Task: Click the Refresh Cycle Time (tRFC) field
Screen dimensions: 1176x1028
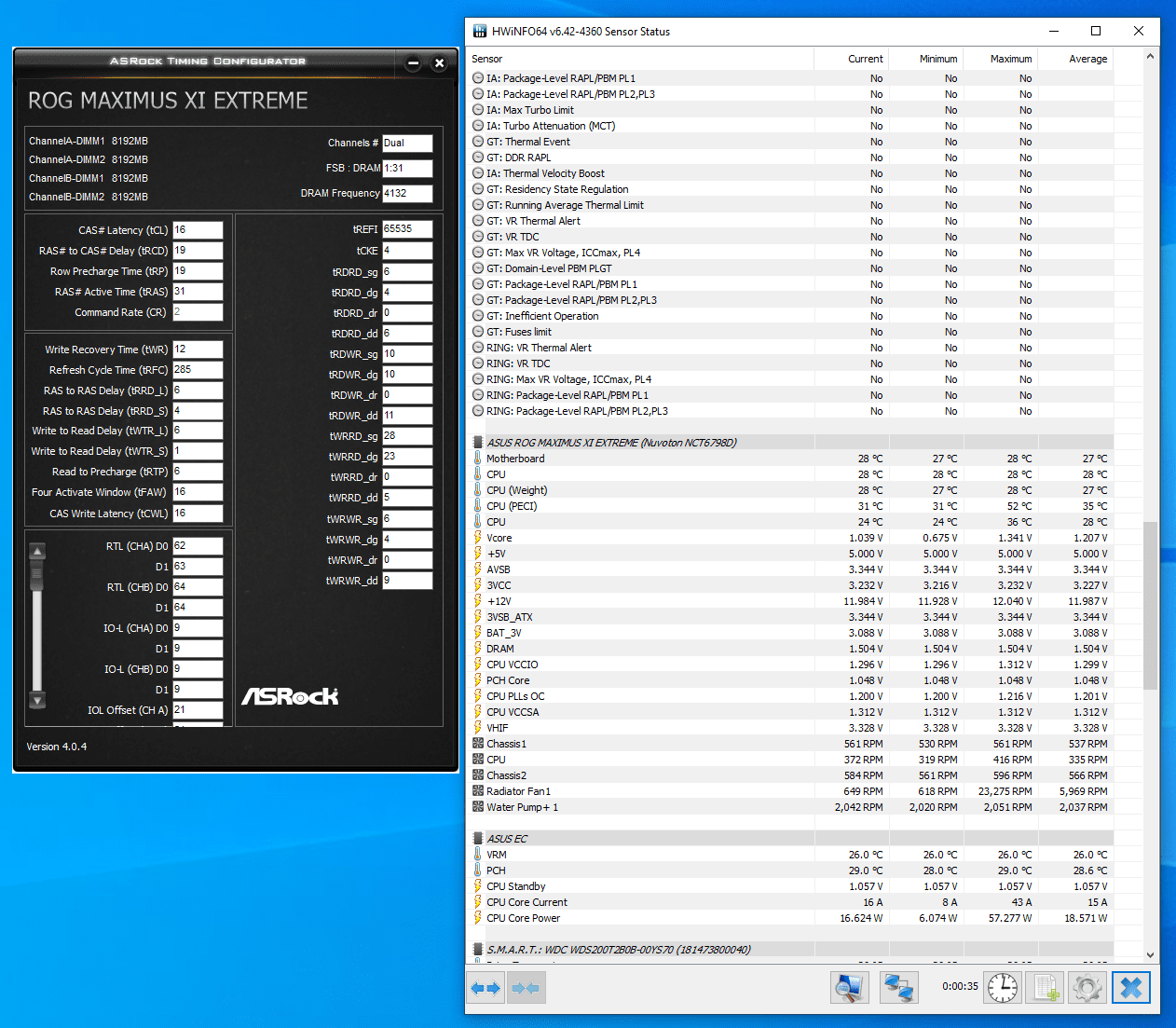Action: (x=198, y=370)
